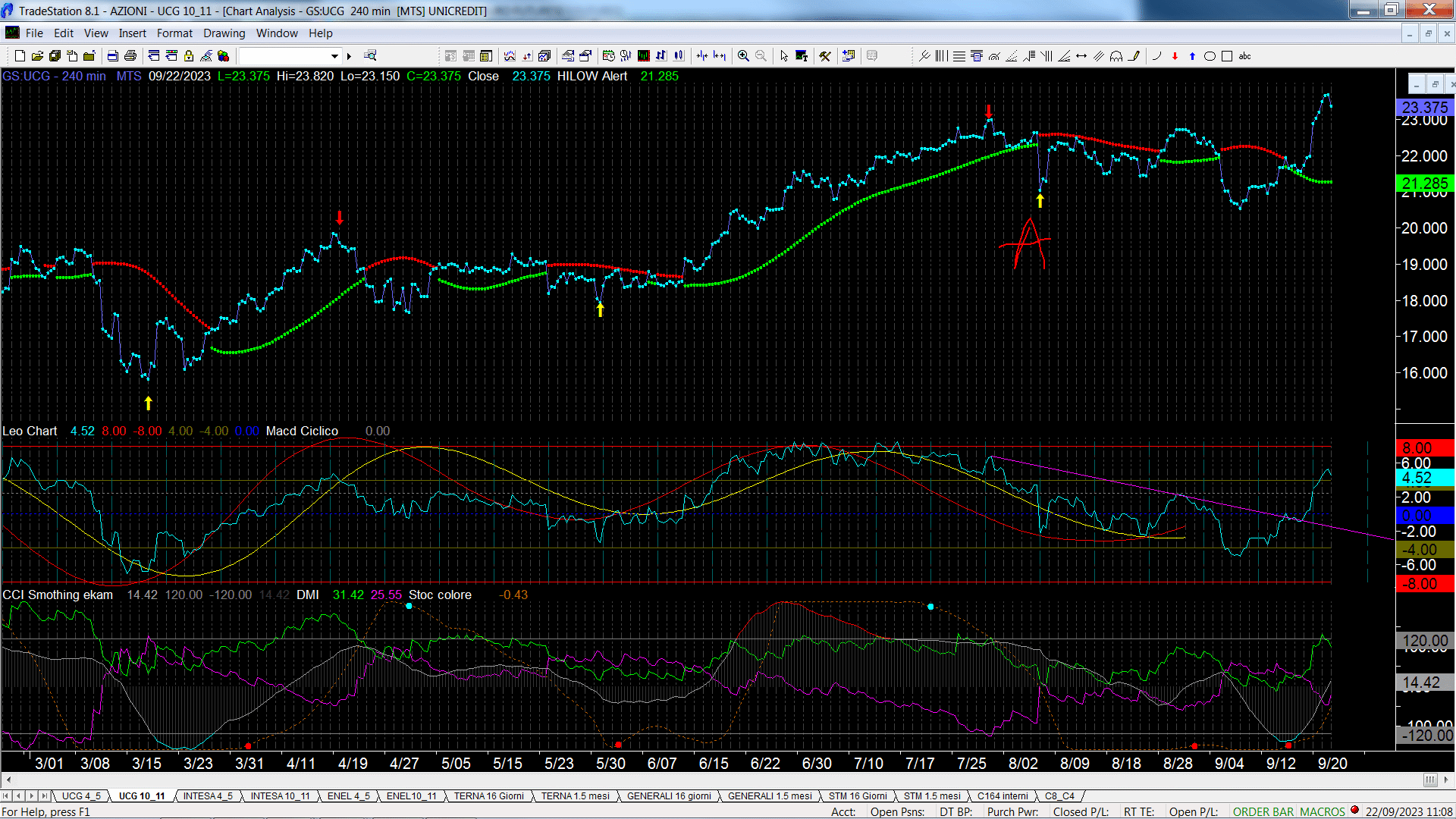Switch to the ENEL 4_5 tab
The width and height of the screenshot is (1456, 819).
pos(348,796)
